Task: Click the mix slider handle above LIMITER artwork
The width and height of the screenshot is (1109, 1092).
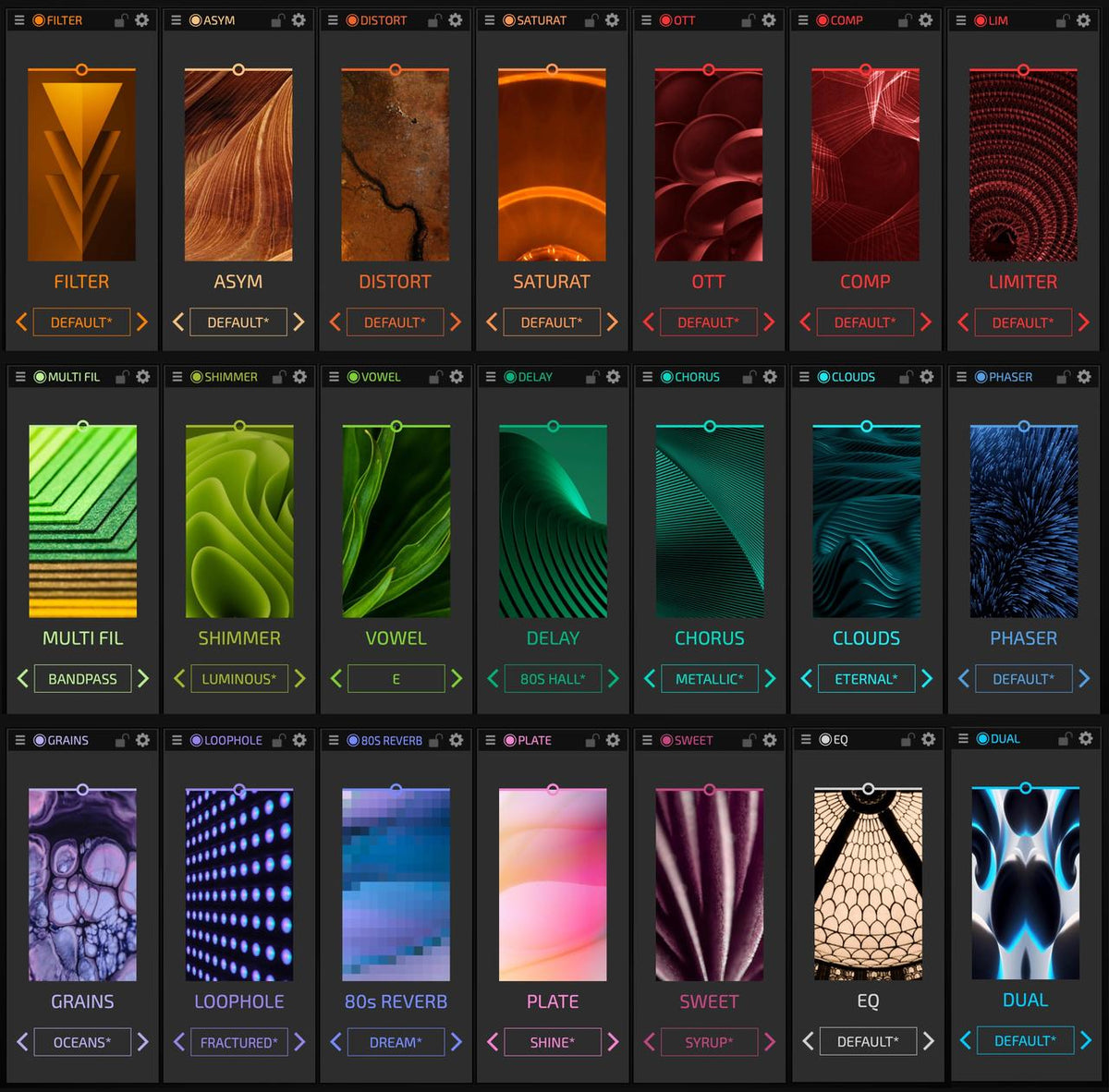Action: click(x=1023, y=70)
